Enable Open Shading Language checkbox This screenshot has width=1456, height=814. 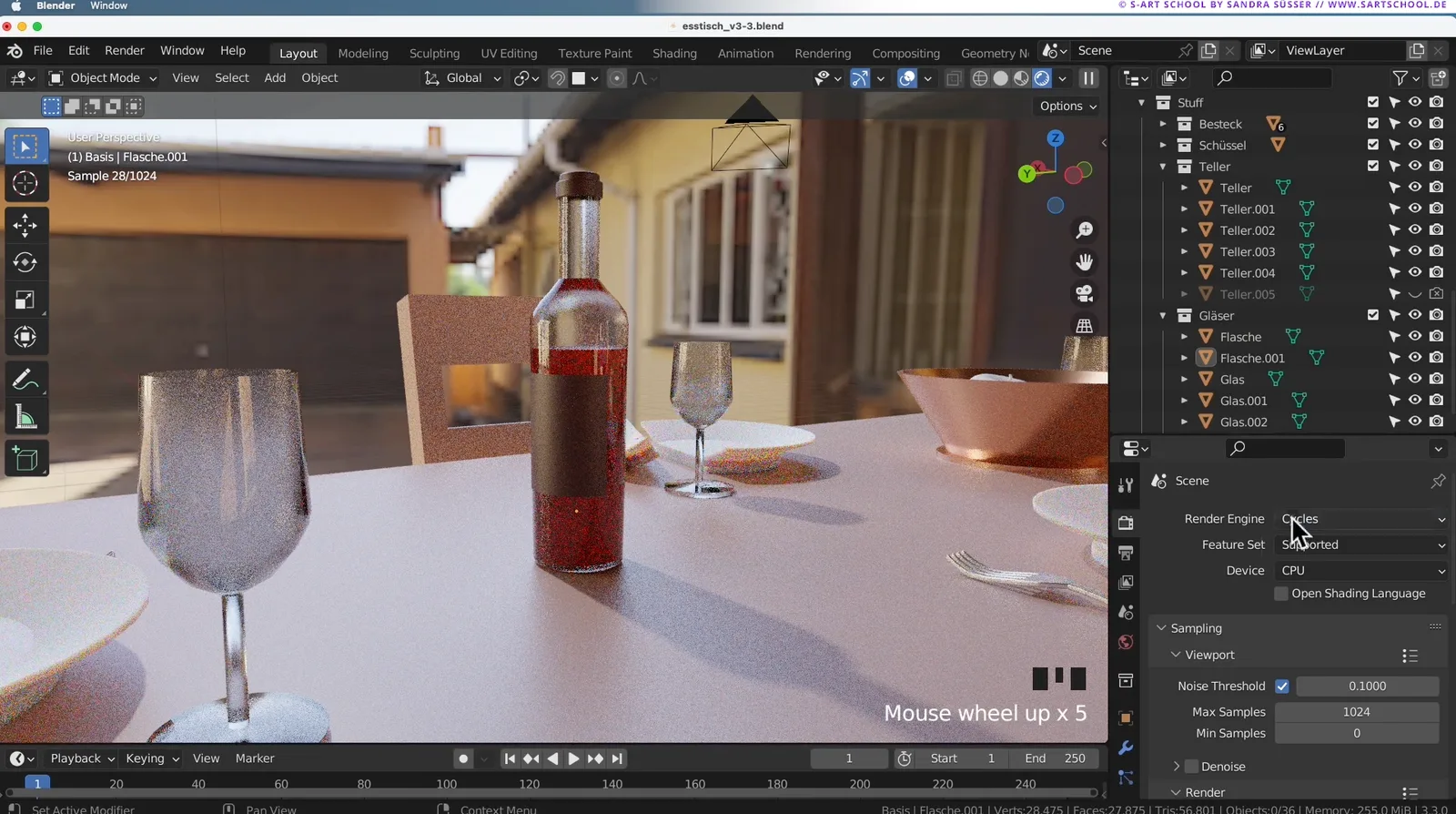click(1281, 594)
